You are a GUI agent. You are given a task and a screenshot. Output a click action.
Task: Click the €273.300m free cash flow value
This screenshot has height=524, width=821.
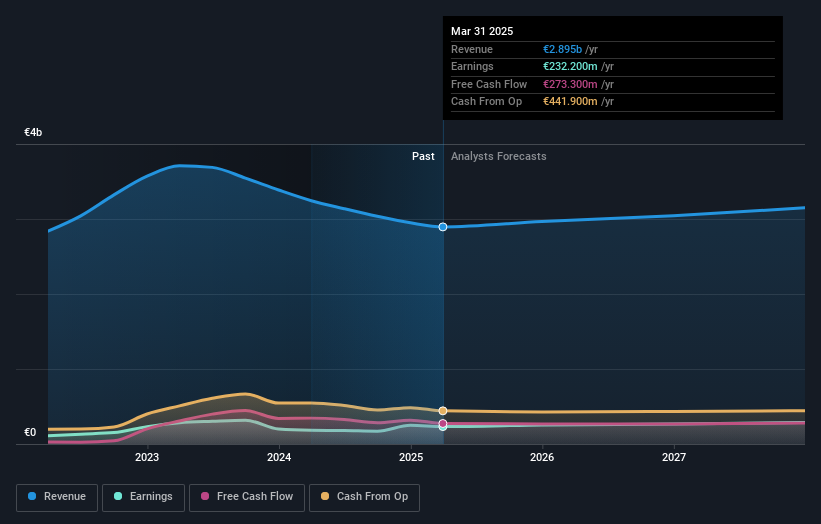pyautogui.click(x=570, y=84)
